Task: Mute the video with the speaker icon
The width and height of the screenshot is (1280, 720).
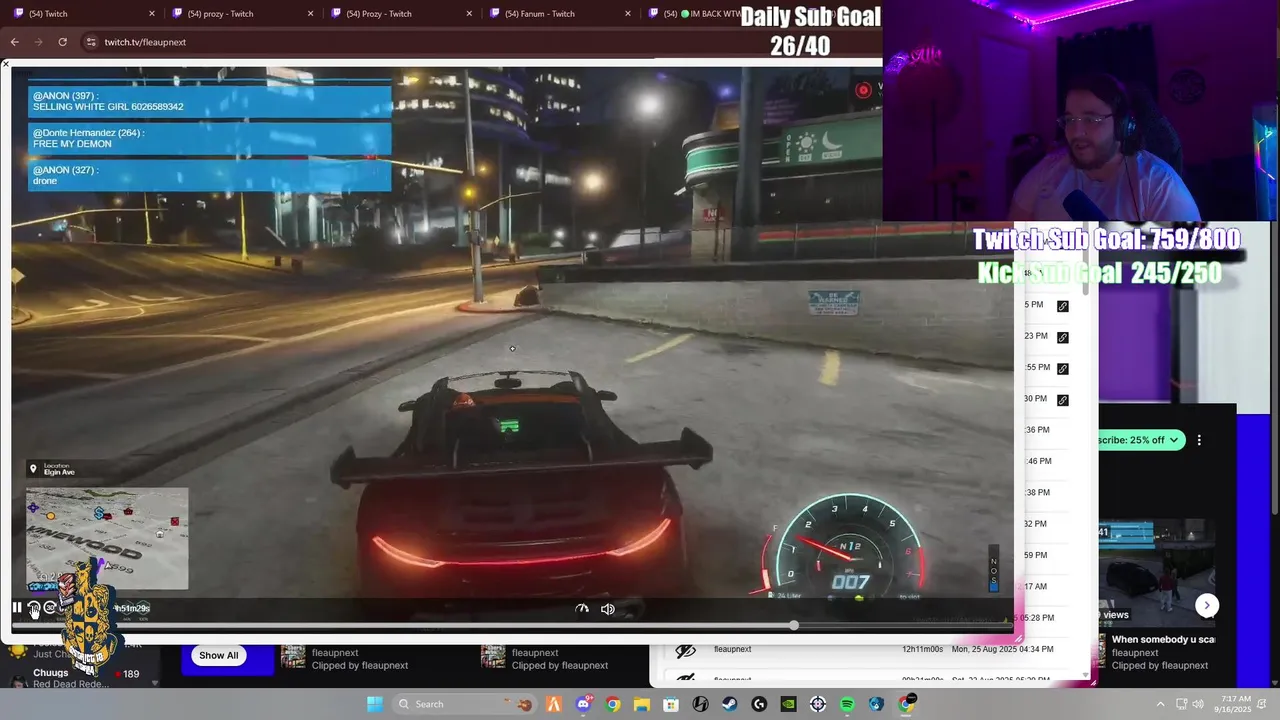Action: click(607, 609)
